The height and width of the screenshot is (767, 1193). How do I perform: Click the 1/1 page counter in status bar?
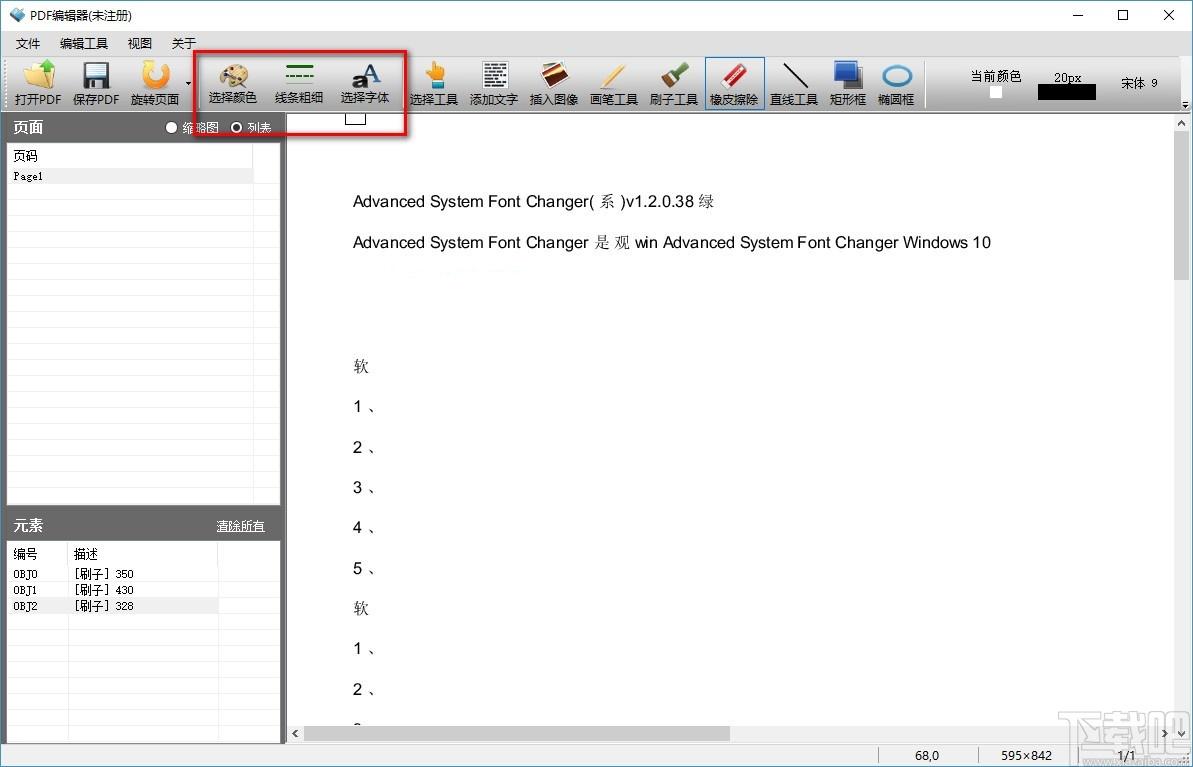(x=1126, y=755)
